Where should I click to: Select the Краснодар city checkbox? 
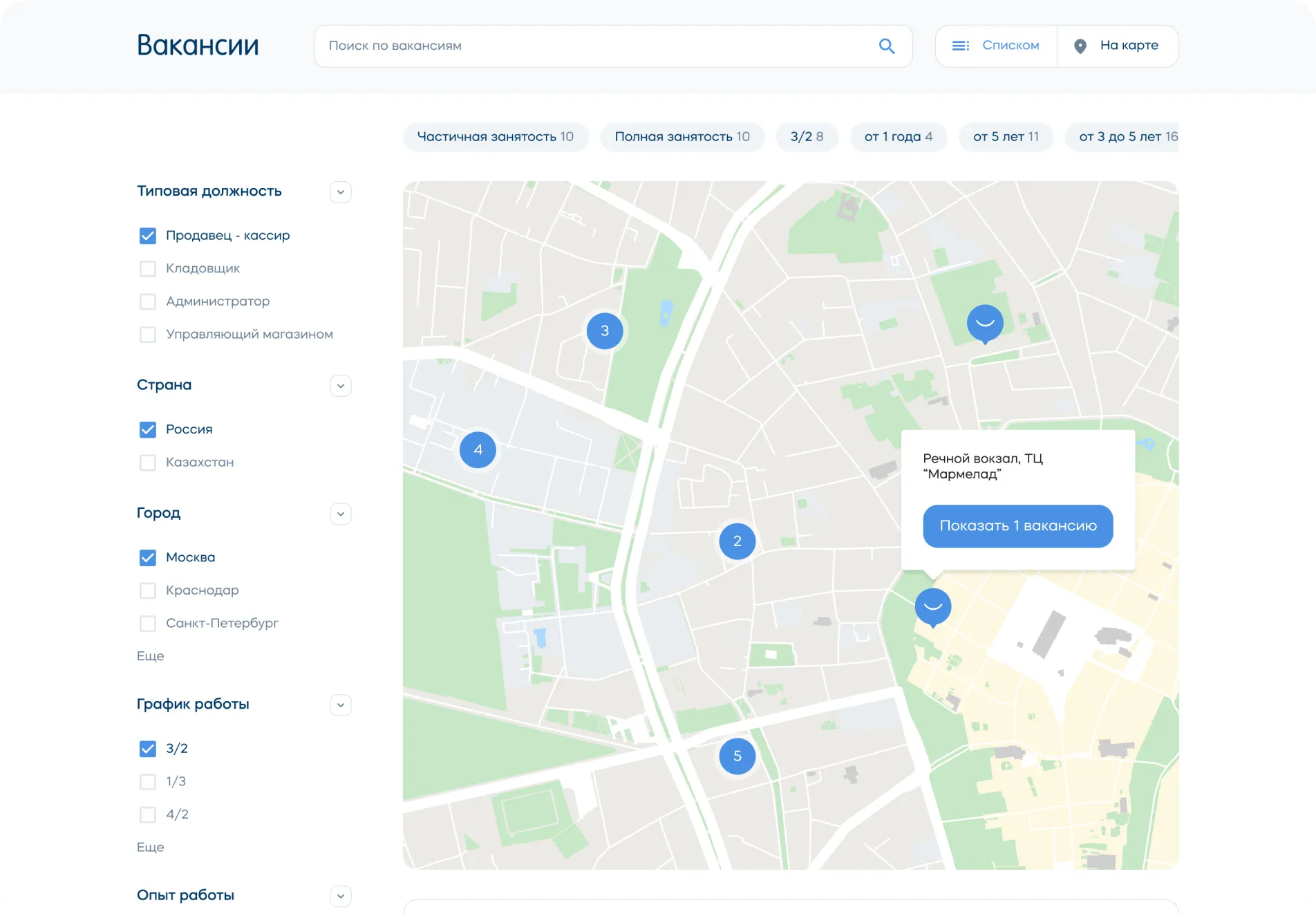[x=148, y=590]
